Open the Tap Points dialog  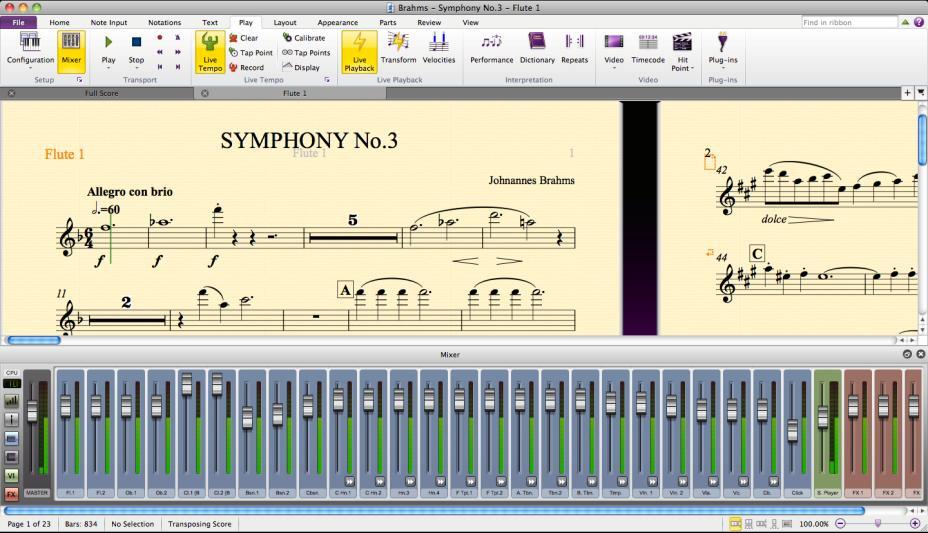tap(307, 53)
